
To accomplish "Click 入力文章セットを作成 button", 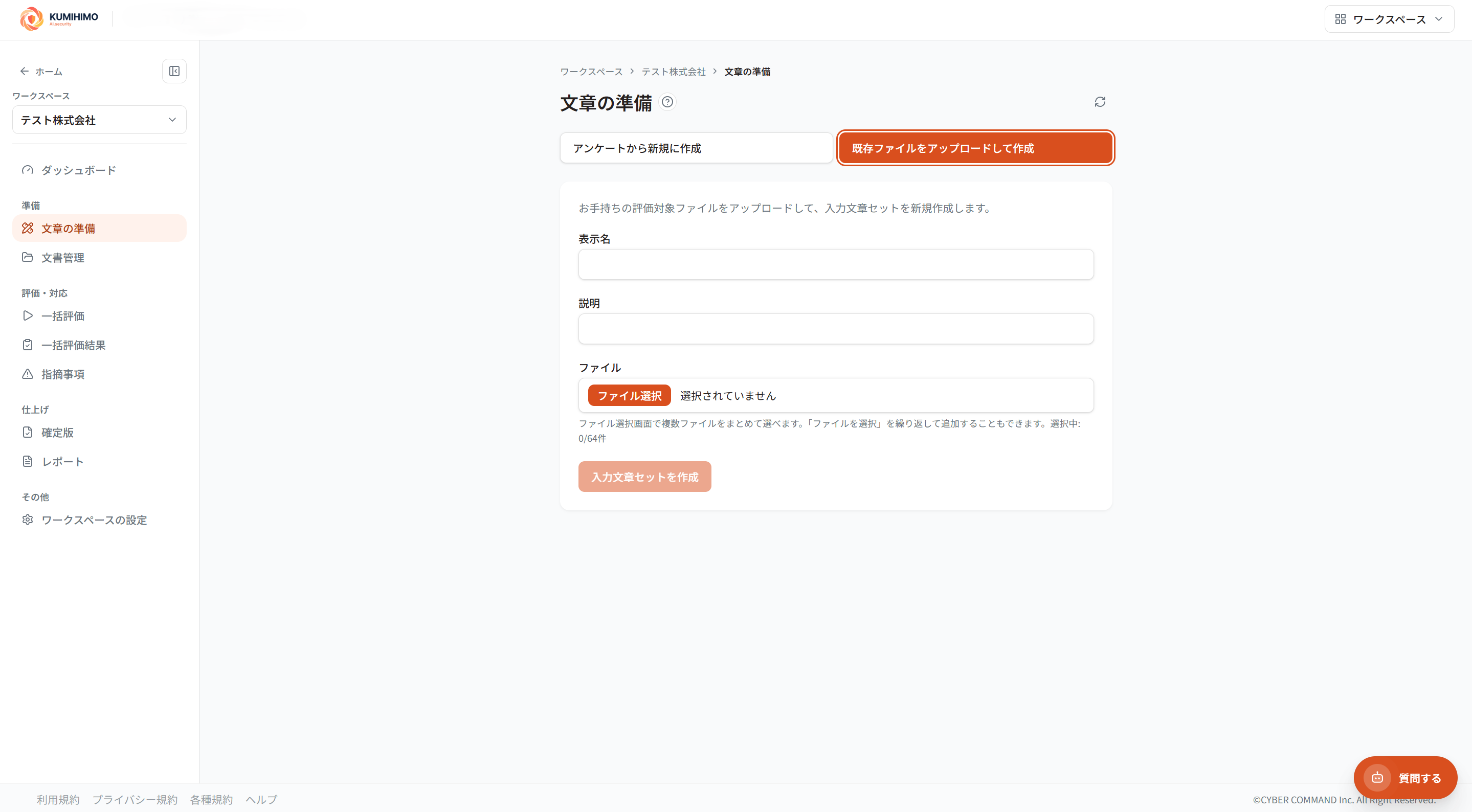I will (644, 477).
